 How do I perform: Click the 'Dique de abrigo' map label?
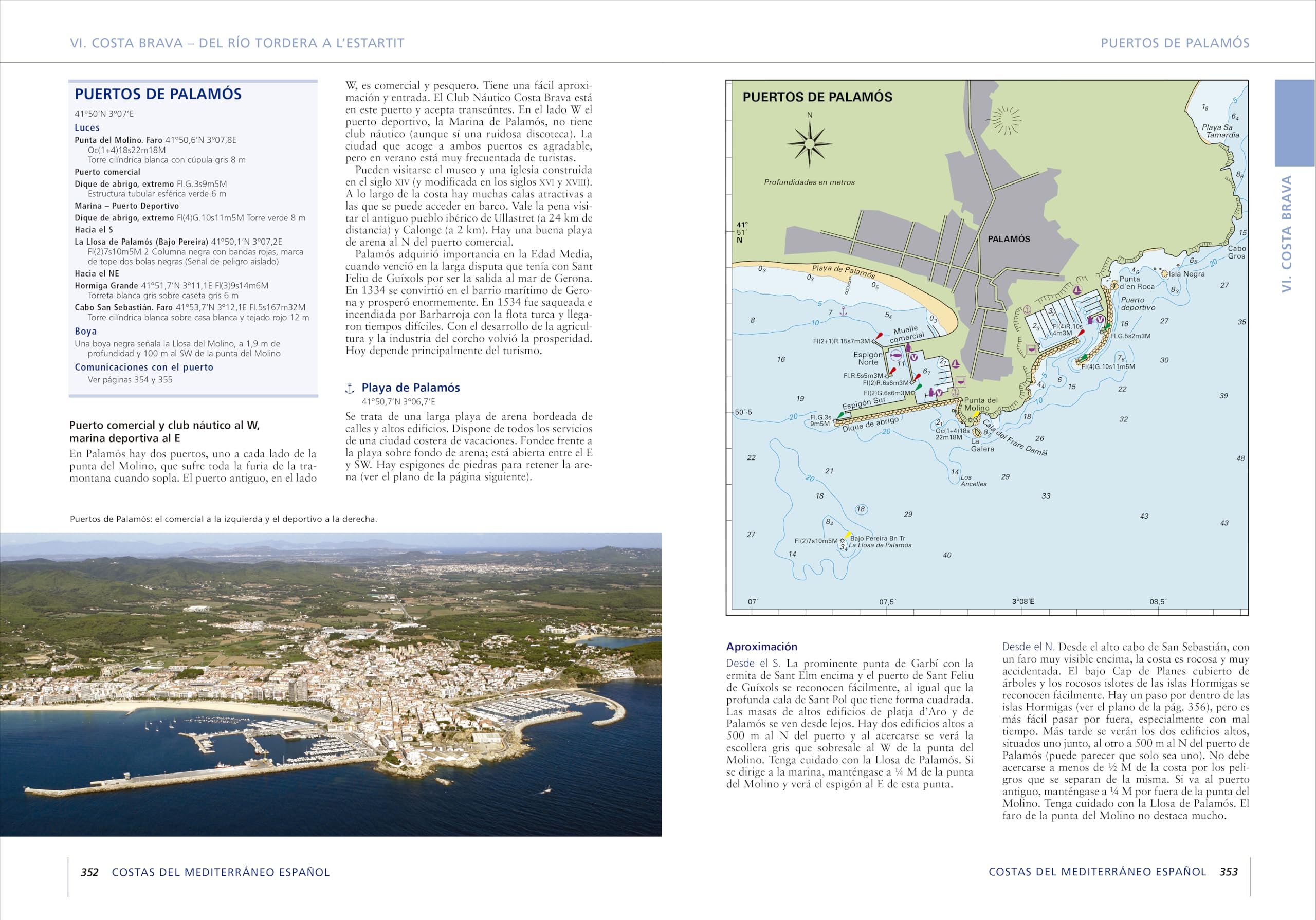(x=870, y=424)
